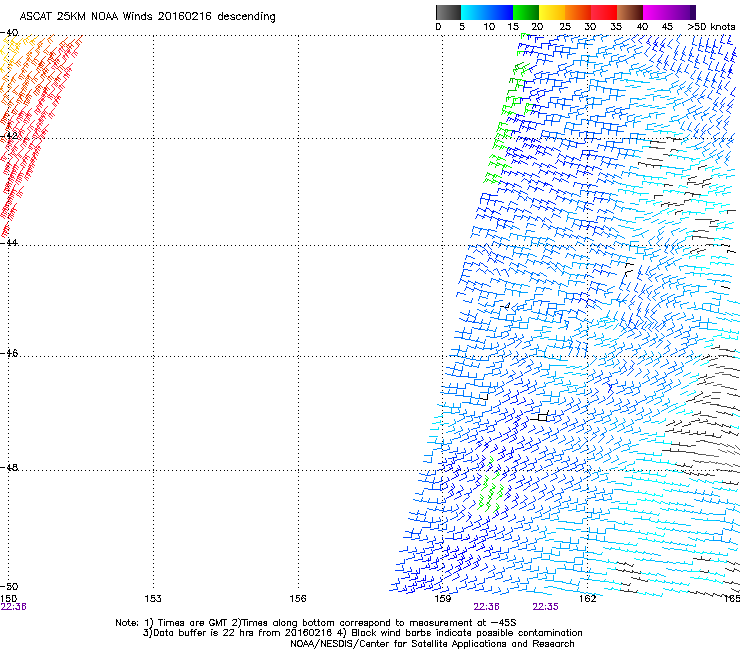This screenshot has height=650, width=740.
Task: Click the longitude label '153'
Action: 153,599
